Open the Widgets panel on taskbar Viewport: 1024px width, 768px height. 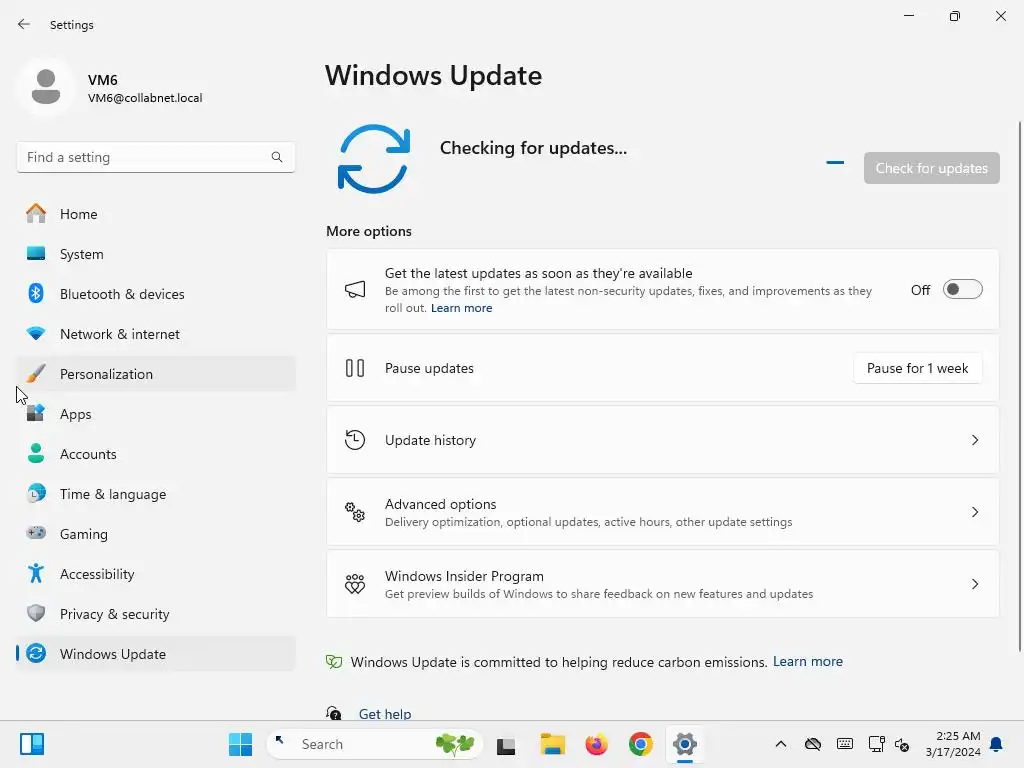coord(31,744)
